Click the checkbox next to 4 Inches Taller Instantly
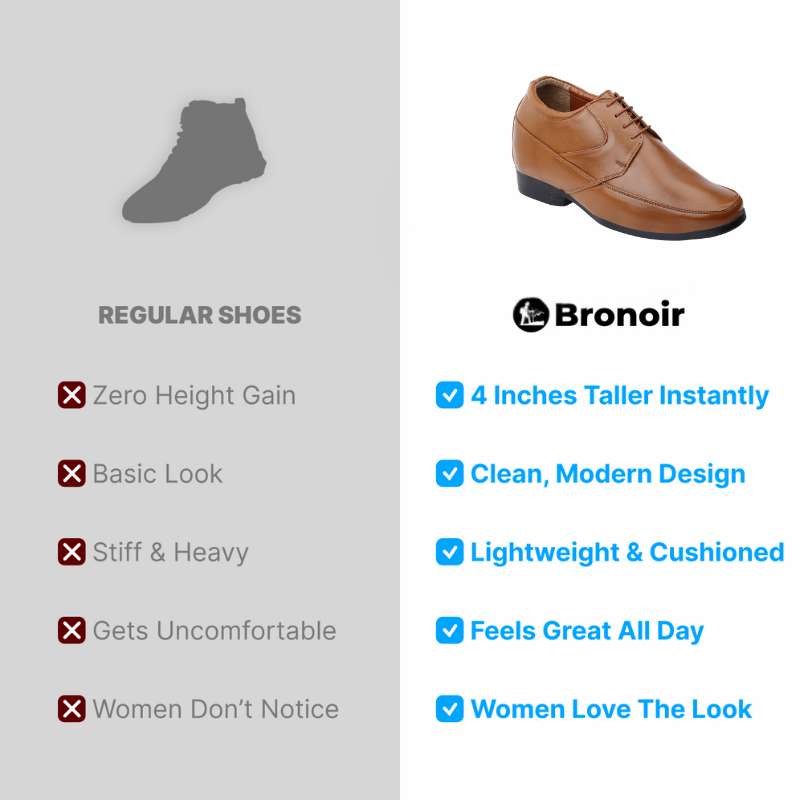The width and height of the screenshot is (800, 800). [x=449, y=395]
